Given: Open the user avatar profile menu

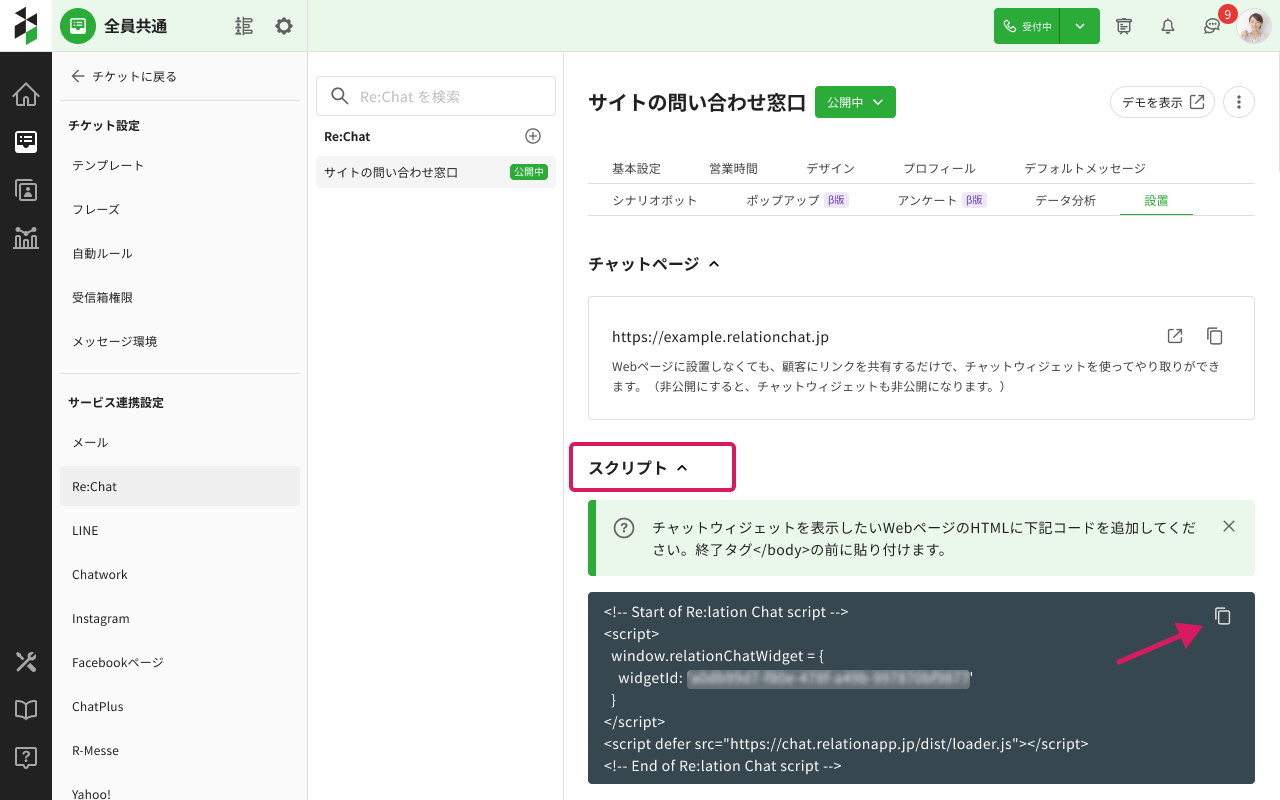Looking at the screenshot, I should click(x=1254, y=26).
